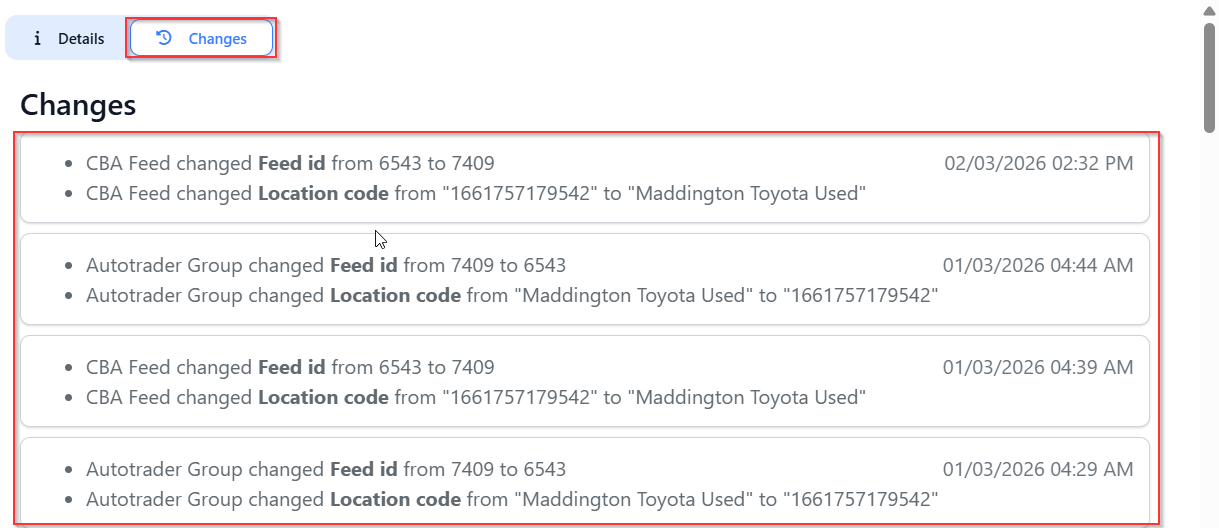Click Location code line in 04:44 AM entry
1219x528 pixels.
(512, 295)
